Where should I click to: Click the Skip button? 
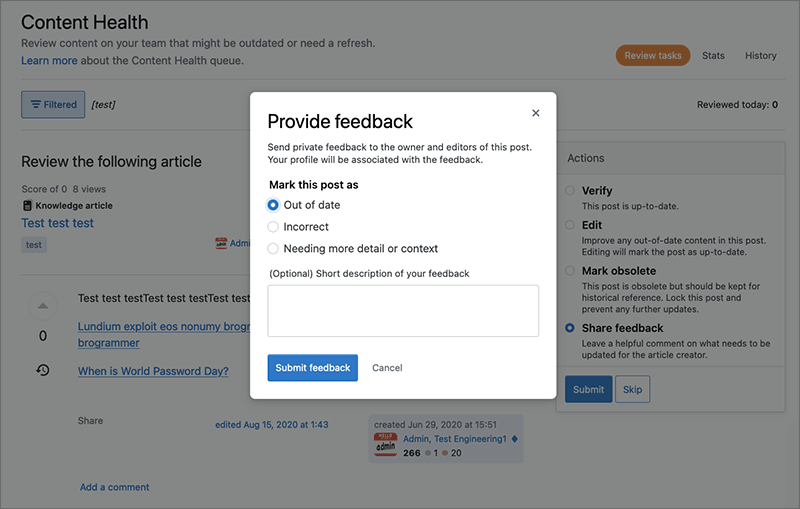point(633,390)
